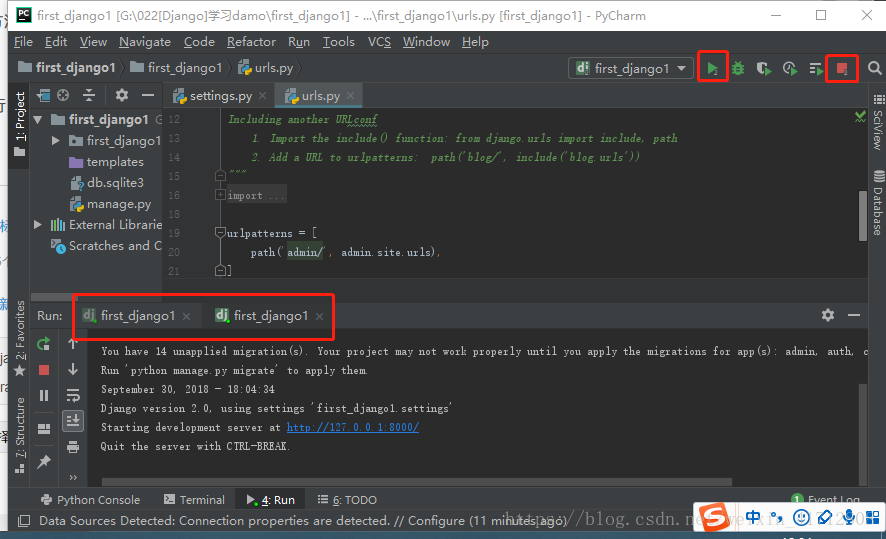Click the Run console horizontal scrollbar
Viewport: 886px width, 539px height.
coord(417,482)
